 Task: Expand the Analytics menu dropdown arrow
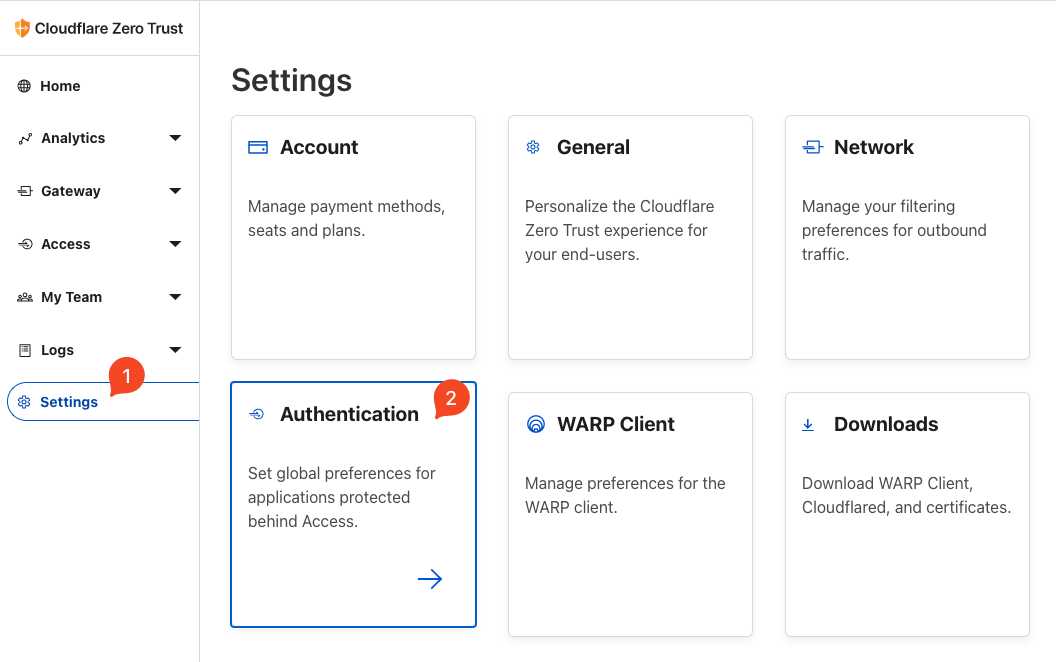(175, 138)
